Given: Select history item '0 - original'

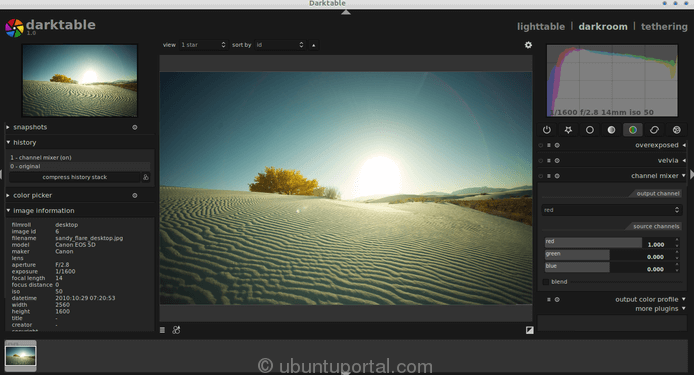Looking at the screenshot, I should (80, 166).
